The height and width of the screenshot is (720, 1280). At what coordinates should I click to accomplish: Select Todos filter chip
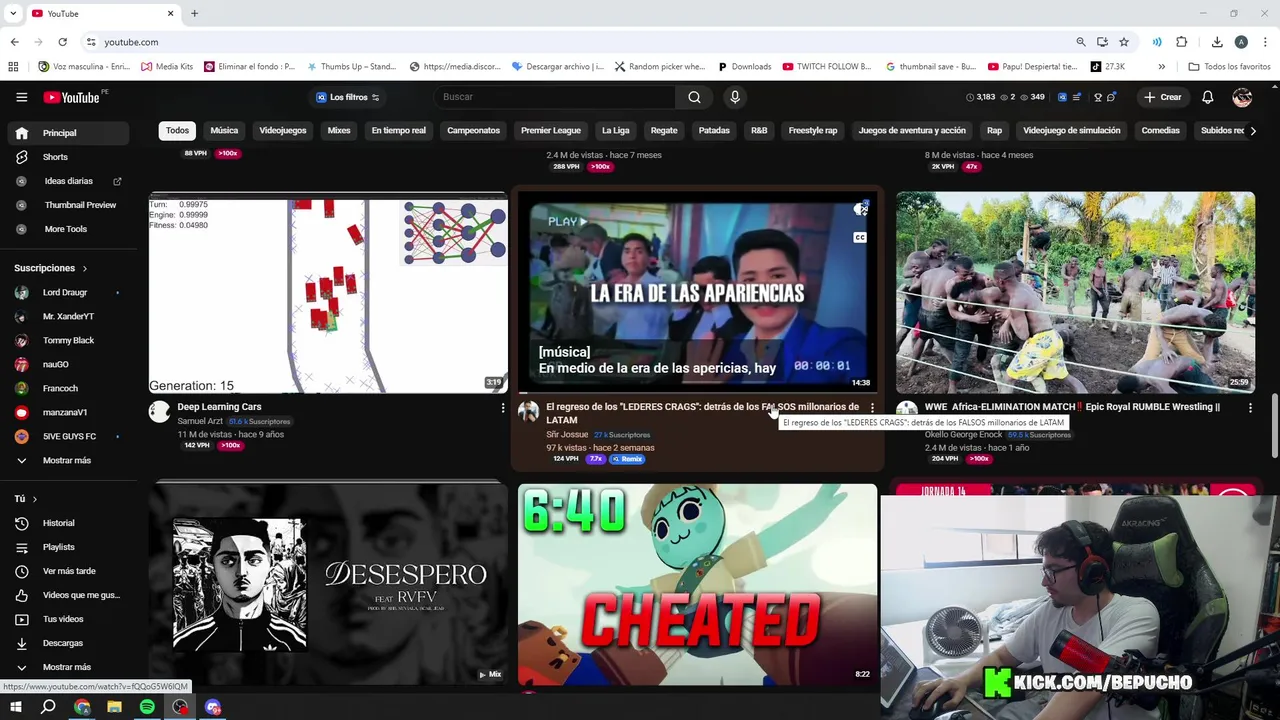177,131
